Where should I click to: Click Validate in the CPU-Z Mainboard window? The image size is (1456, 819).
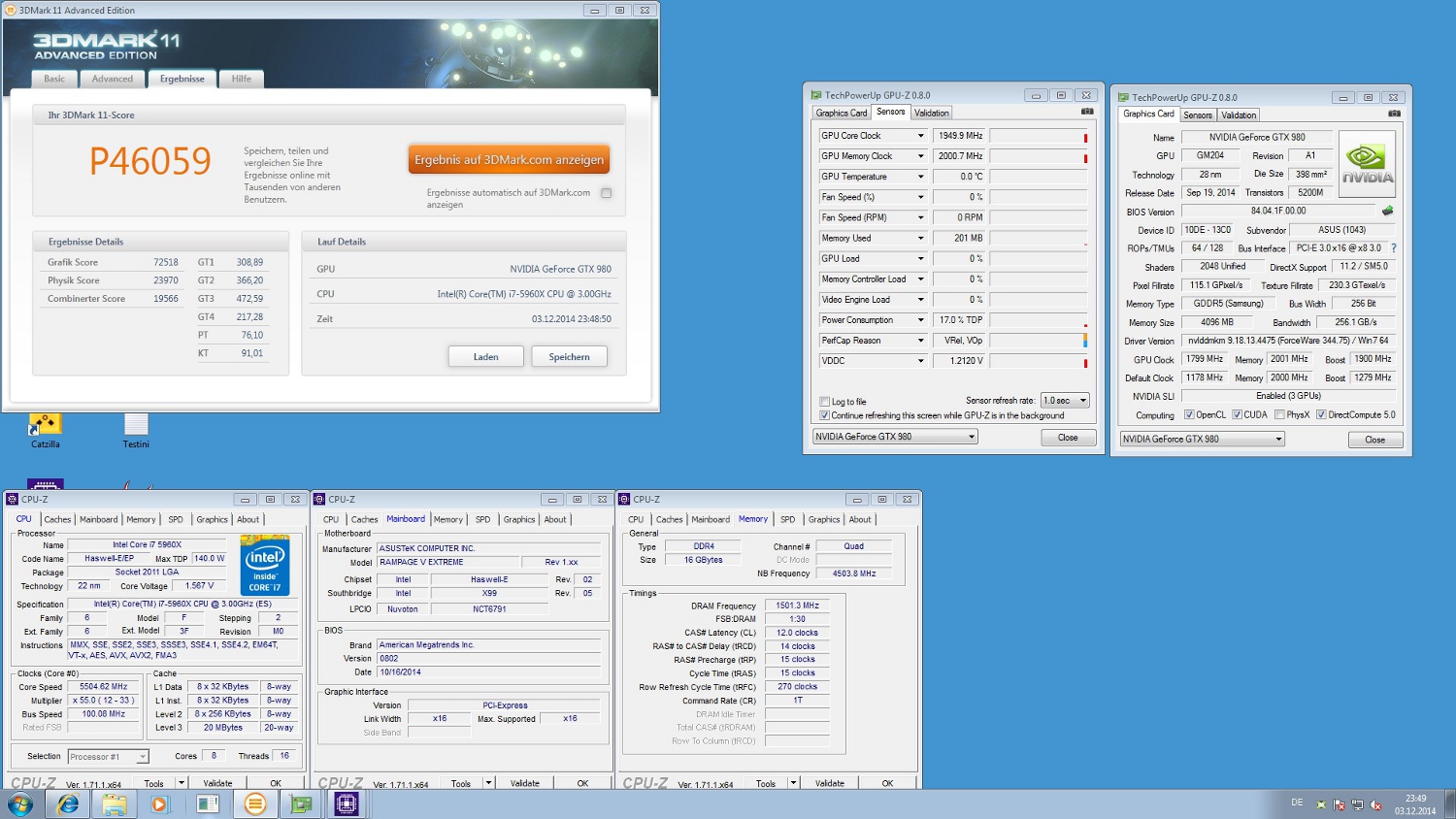pos(525,783)
